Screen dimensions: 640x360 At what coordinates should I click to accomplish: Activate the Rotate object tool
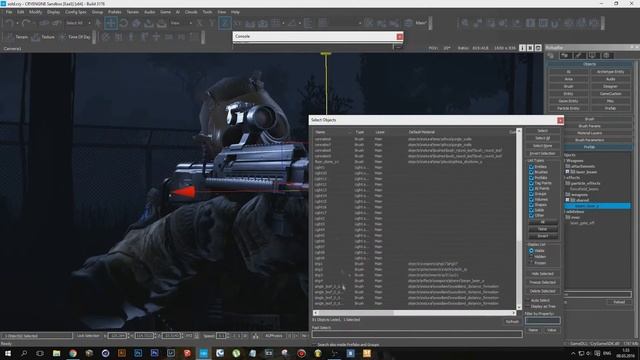coord(123,23)
